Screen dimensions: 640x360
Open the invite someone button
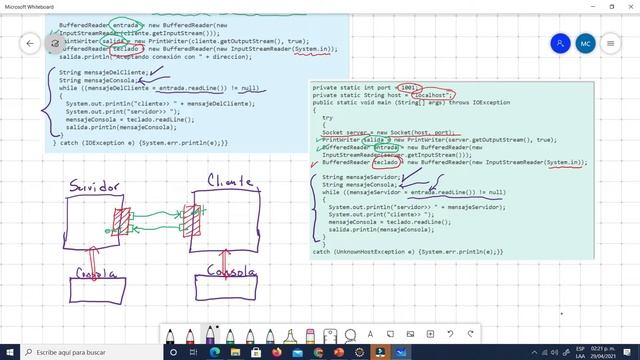tap(560, 43)
